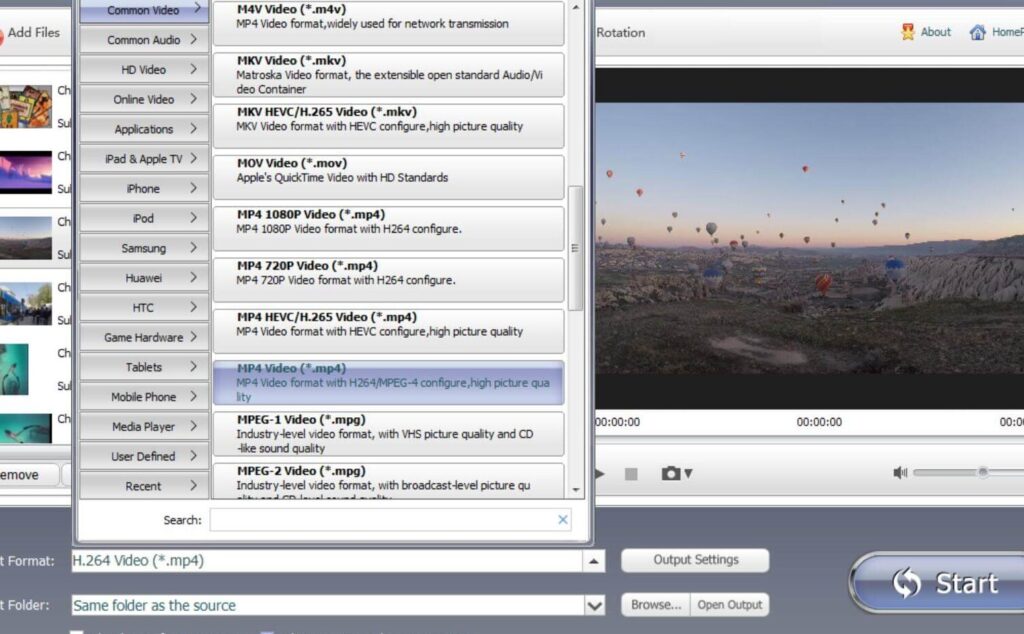Expand the Output Format dropdown arrow
This screenshot has width=1024, height=634.
pyautogui.click(x=594, y=562)
